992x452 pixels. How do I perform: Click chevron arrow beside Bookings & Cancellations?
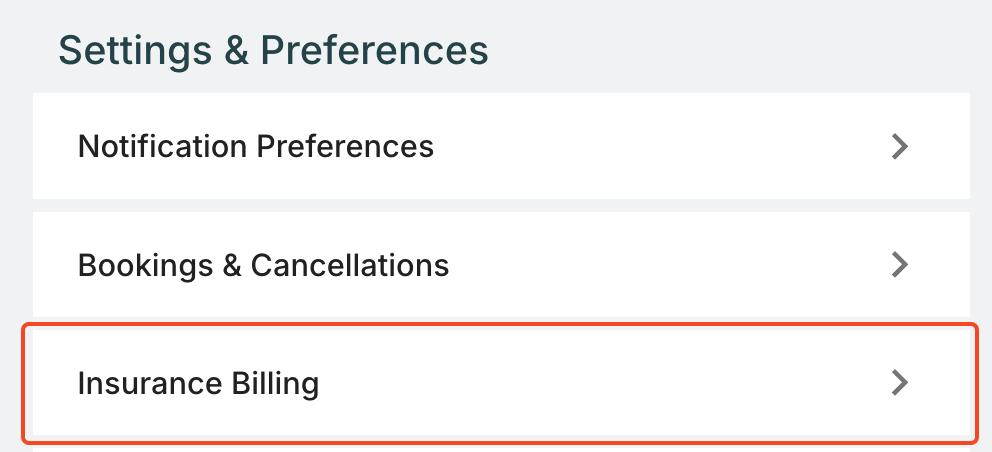click(900, 265)
